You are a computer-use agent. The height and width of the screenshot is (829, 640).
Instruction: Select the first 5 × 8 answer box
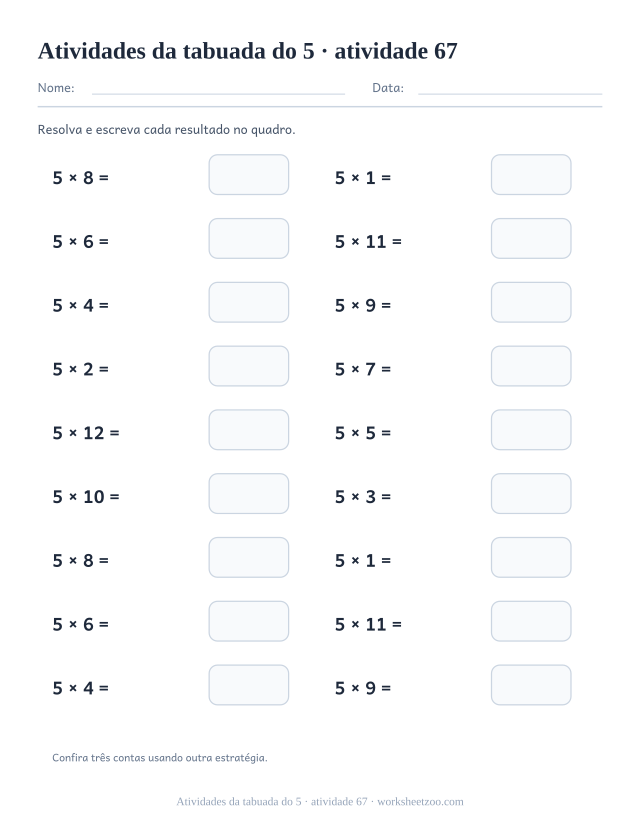pos(248,174)
